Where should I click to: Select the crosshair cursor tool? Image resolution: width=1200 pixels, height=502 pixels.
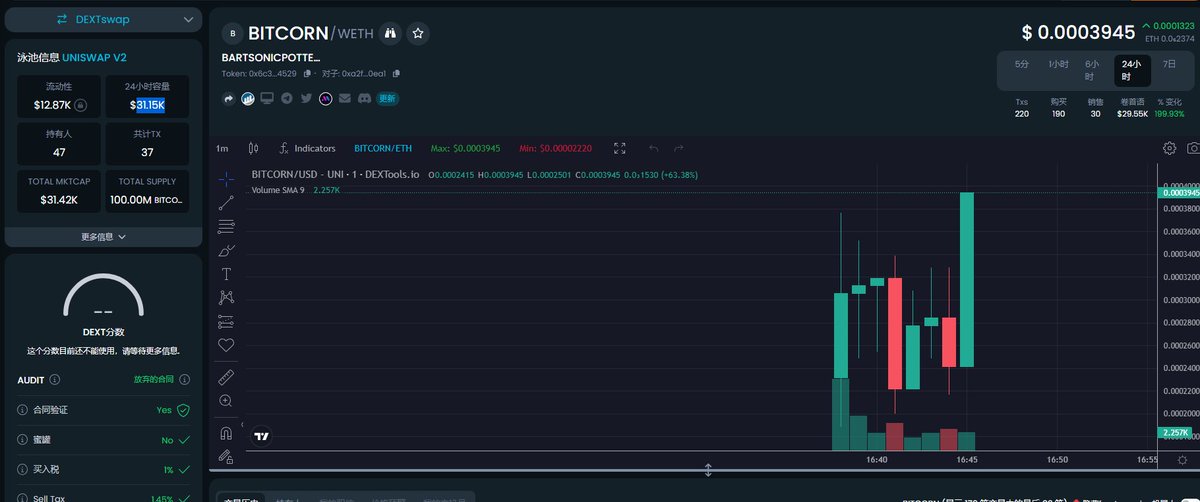[x=226, y=178]
